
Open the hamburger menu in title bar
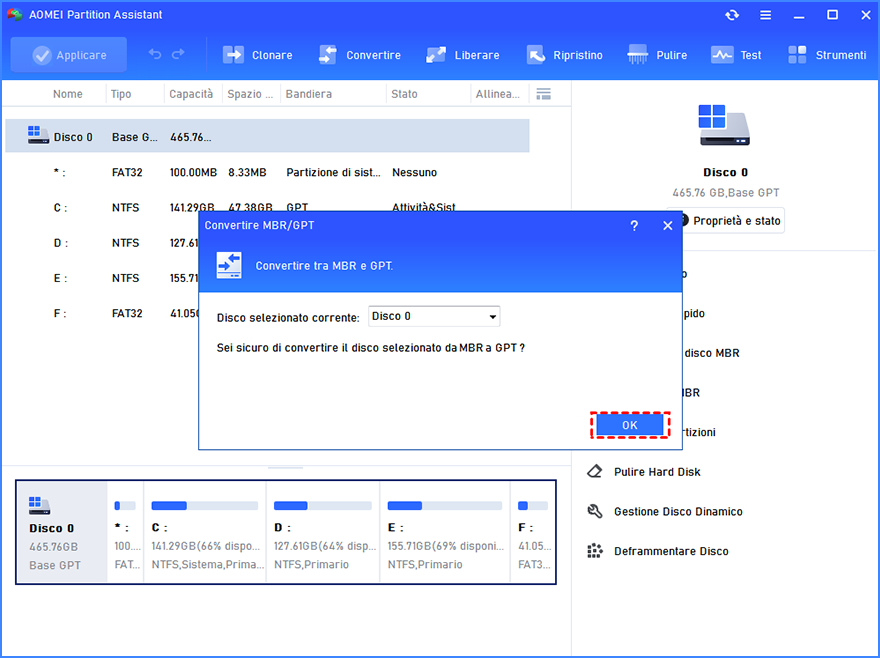coord(766,15)
